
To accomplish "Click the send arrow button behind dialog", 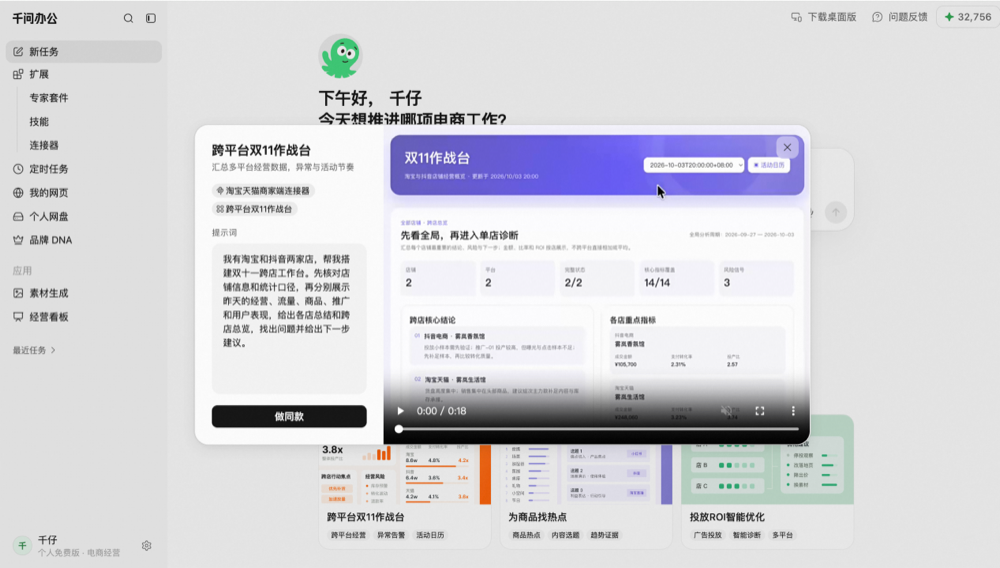I will 835,212.
